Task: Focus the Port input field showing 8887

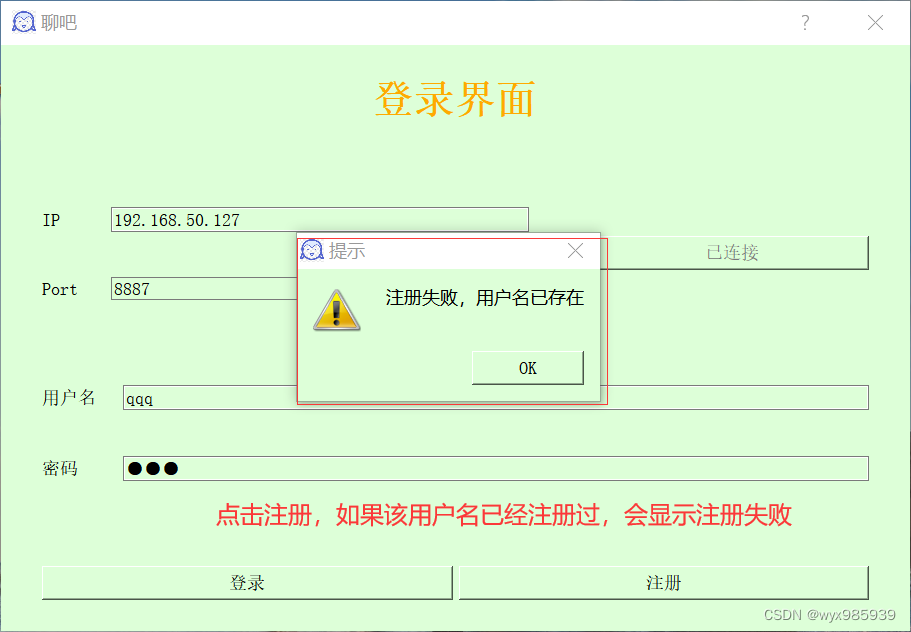Action: click(x=204, y=289)
